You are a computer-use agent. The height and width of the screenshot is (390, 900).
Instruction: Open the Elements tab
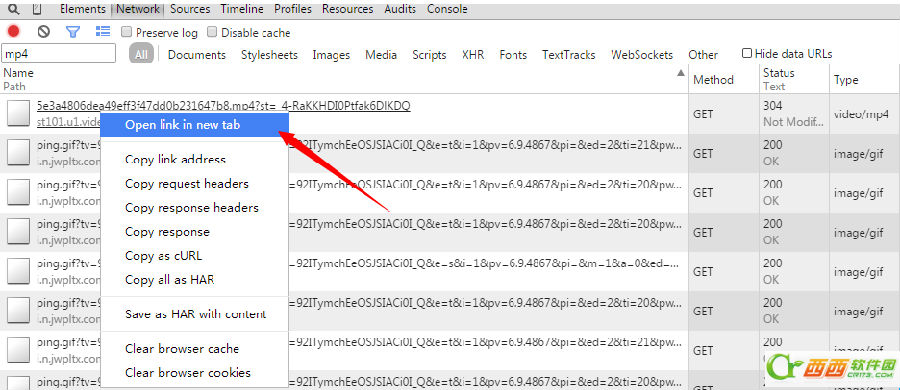click(x=83, y=9)
